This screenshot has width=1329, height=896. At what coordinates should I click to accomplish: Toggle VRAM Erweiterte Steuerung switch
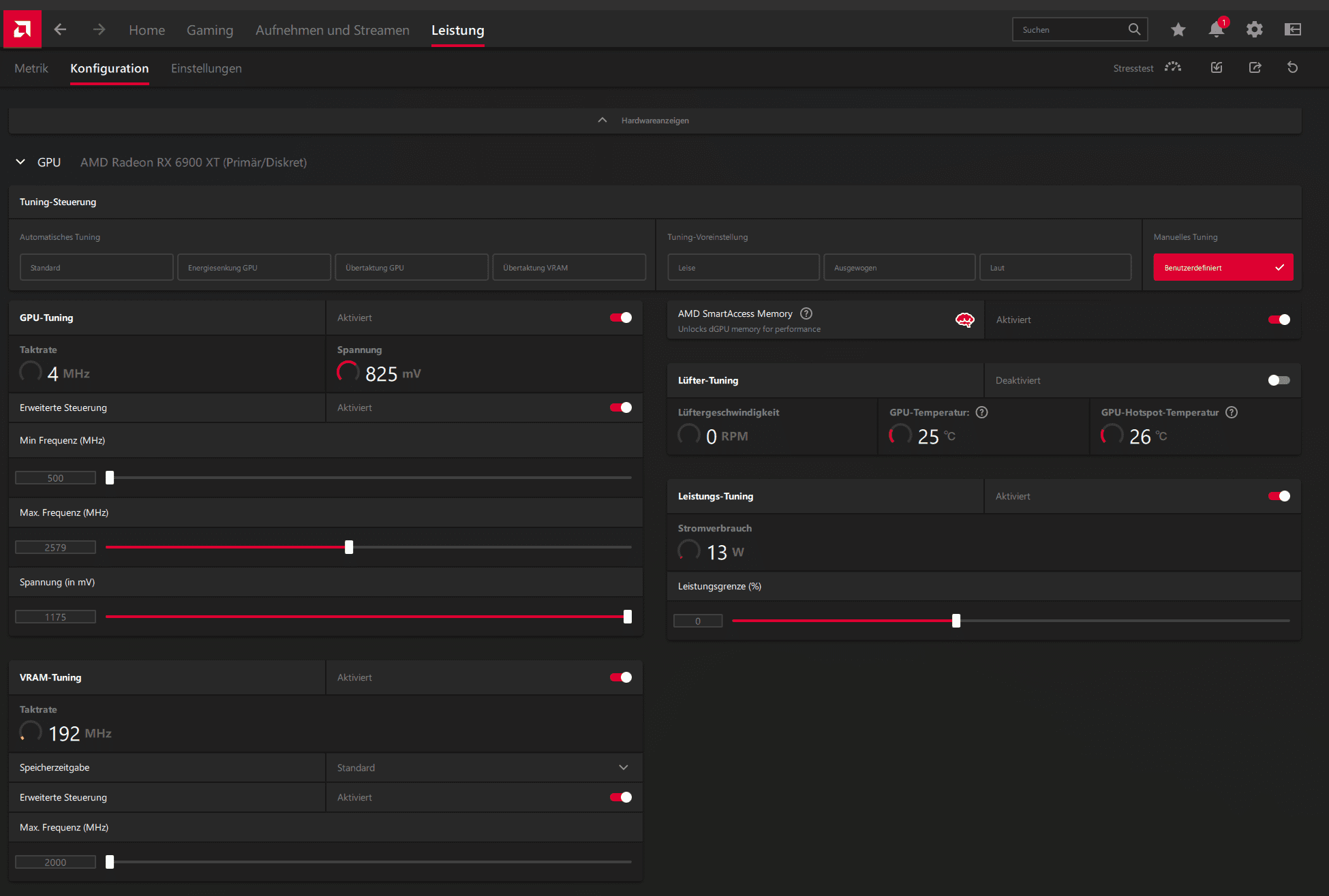tap(621, 797)
